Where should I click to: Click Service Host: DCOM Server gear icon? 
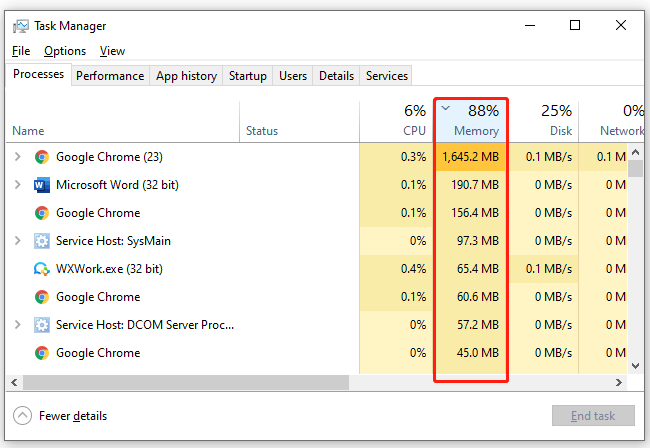coord(42,325)
